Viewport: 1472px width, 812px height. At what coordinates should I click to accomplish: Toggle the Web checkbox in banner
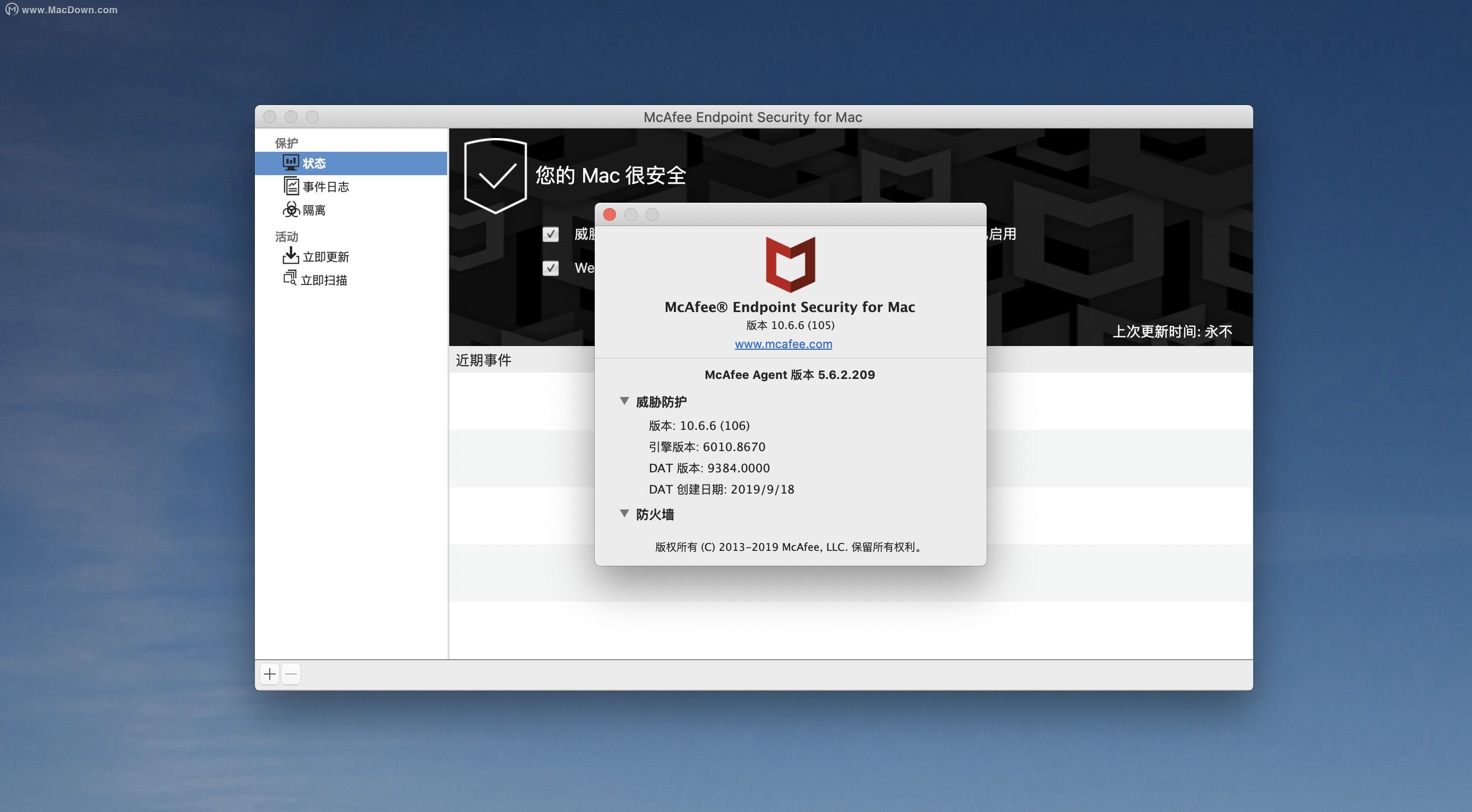(550, 268)
